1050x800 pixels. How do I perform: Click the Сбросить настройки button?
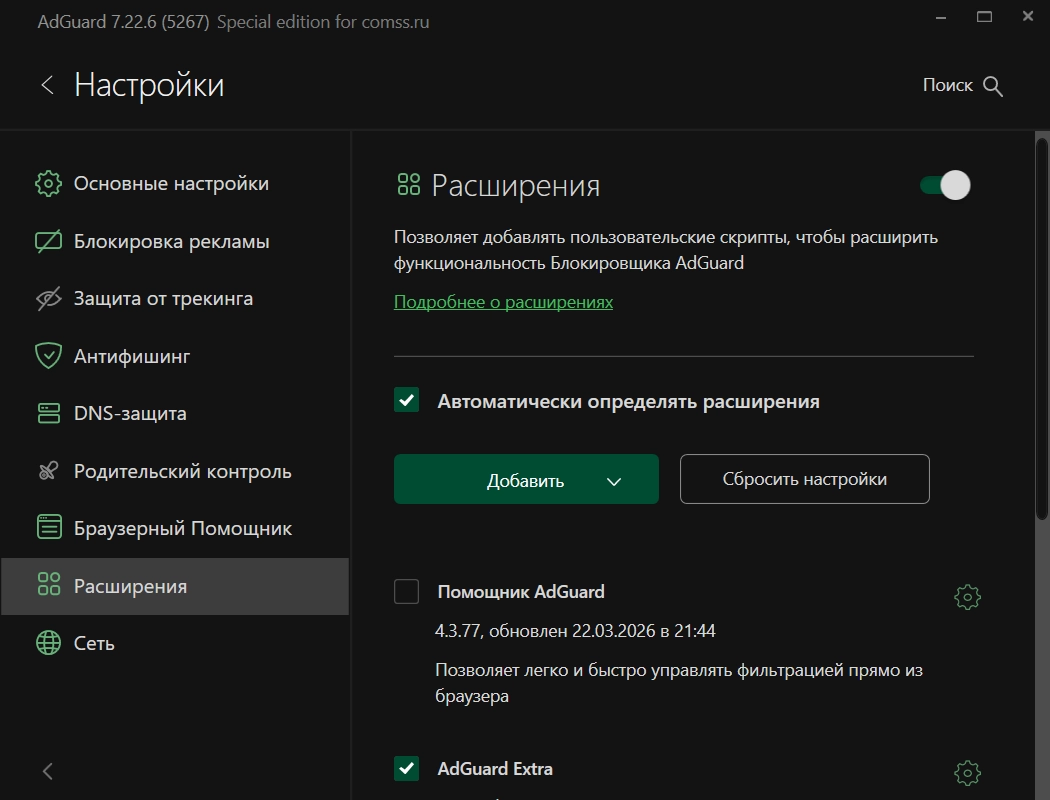point(804,479)
